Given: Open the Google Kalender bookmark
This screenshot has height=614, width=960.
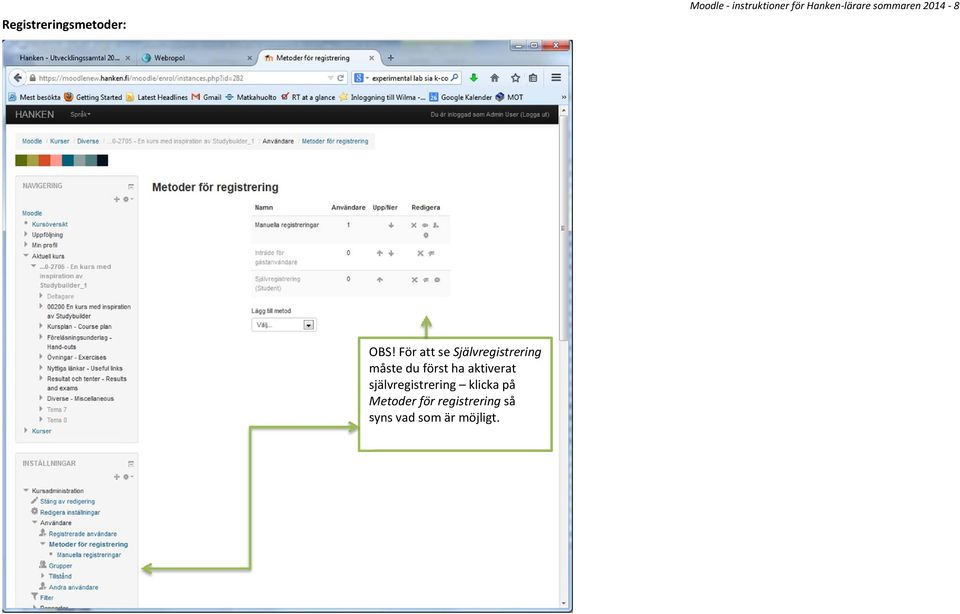Looking at the screenshot, I should [460, 97].
